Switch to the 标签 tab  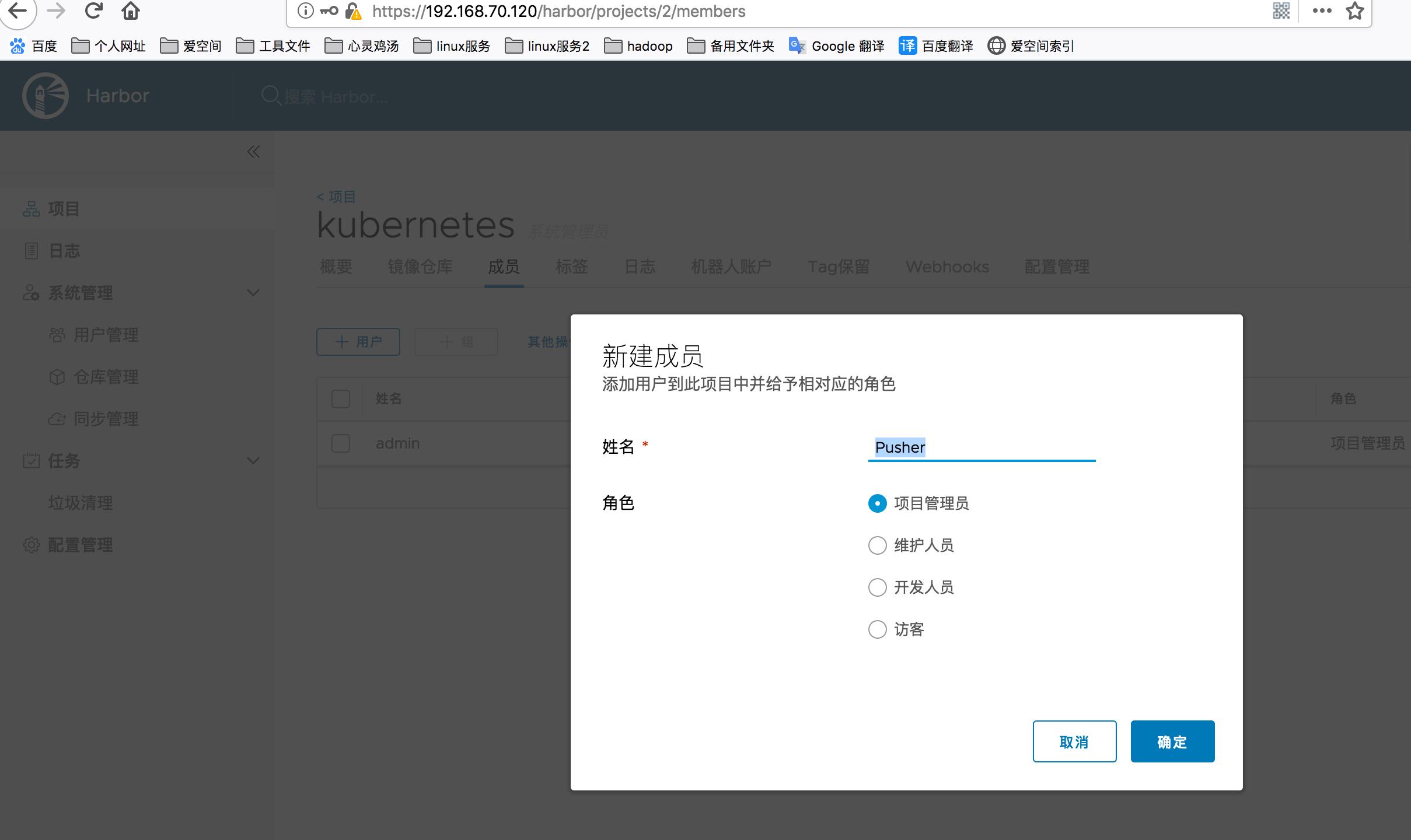(x=572, y=267)
